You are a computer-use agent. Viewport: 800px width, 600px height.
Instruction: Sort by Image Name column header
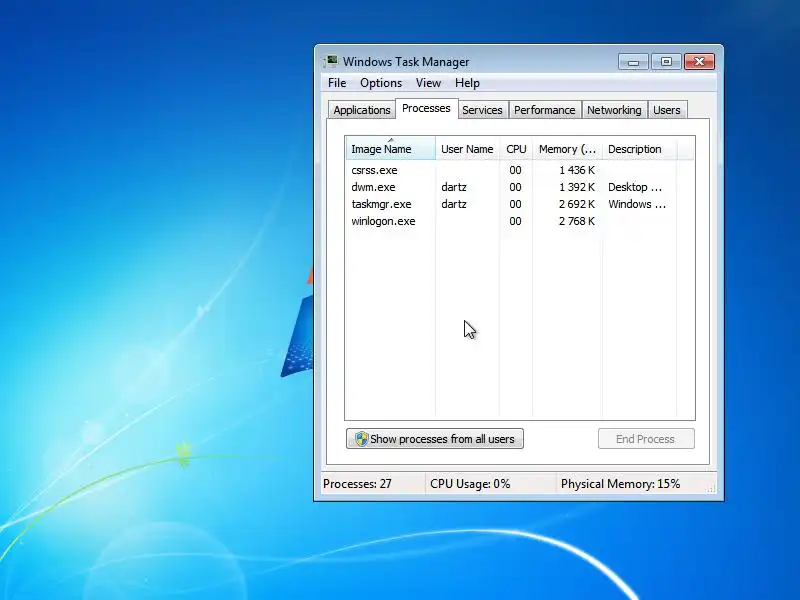[x=390, y=148]
